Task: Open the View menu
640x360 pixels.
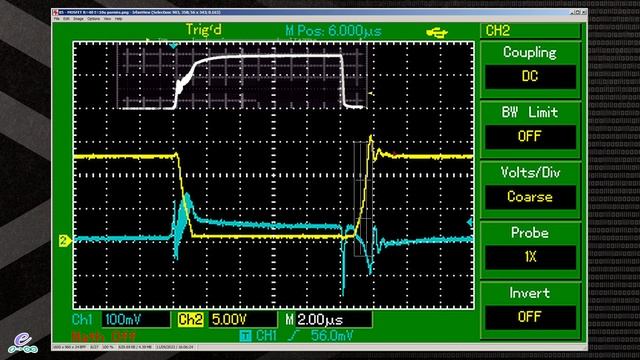Action: (107, 19)
